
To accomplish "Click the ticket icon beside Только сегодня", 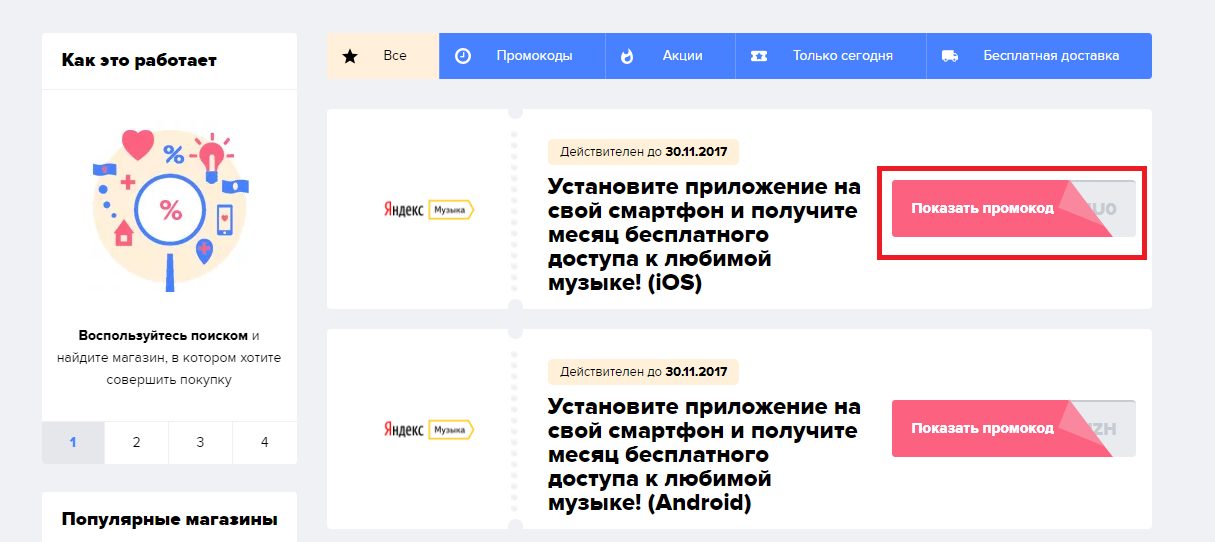I will pyautogui.click(x=759, y=56).
